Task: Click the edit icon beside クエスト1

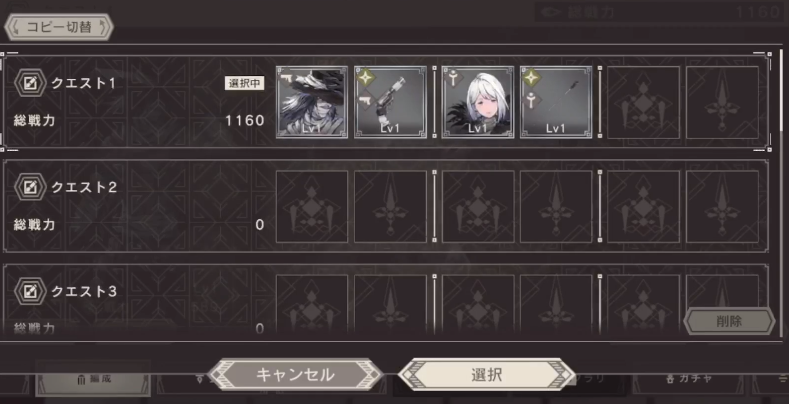Action: (30, 83)
